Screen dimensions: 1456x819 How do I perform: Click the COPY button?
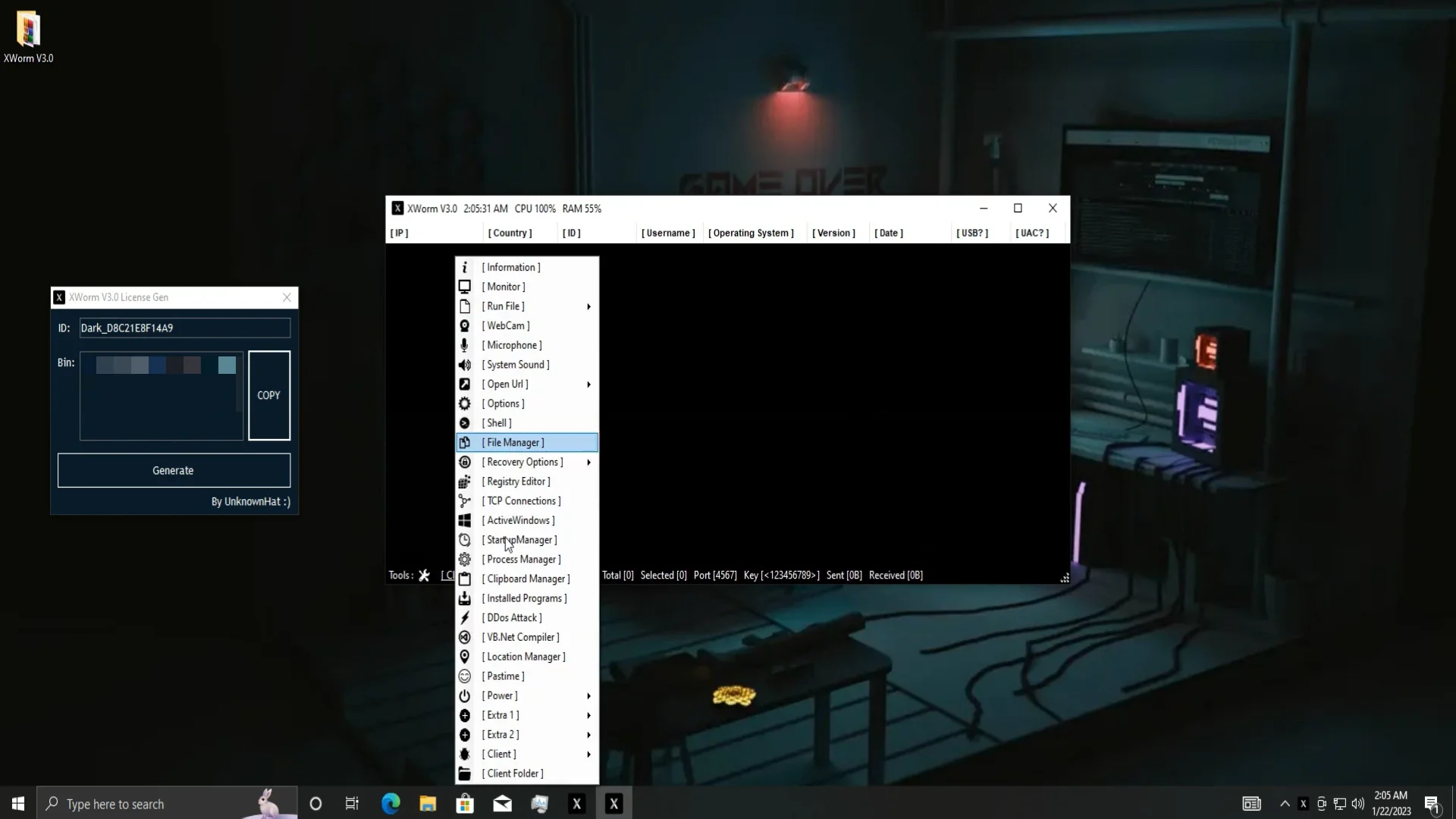[268, 395]
